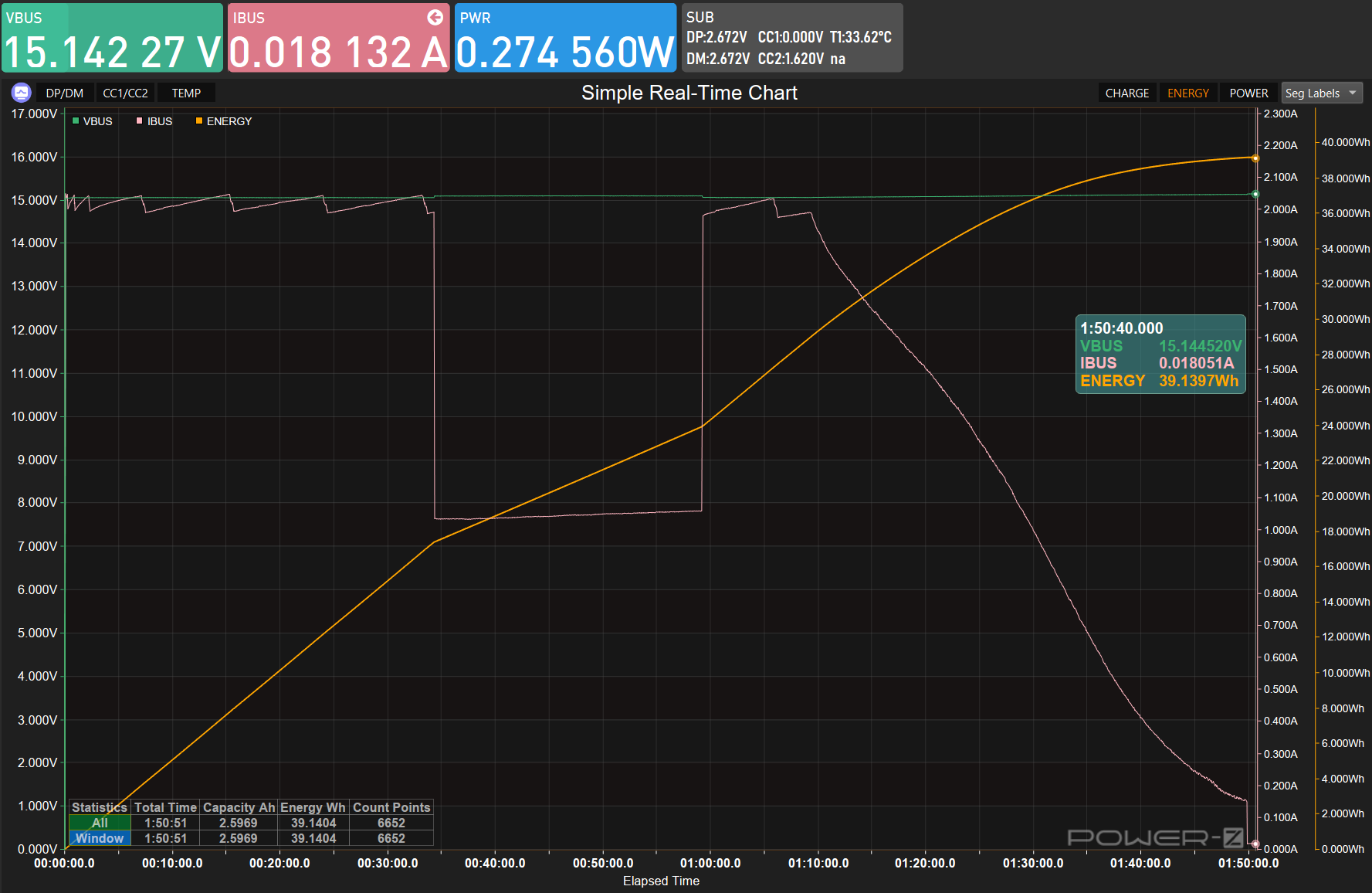Screen dimensions: 1372x893
Task: Click the back arrow icon in IBUS panel
Action: coord(435,17)
